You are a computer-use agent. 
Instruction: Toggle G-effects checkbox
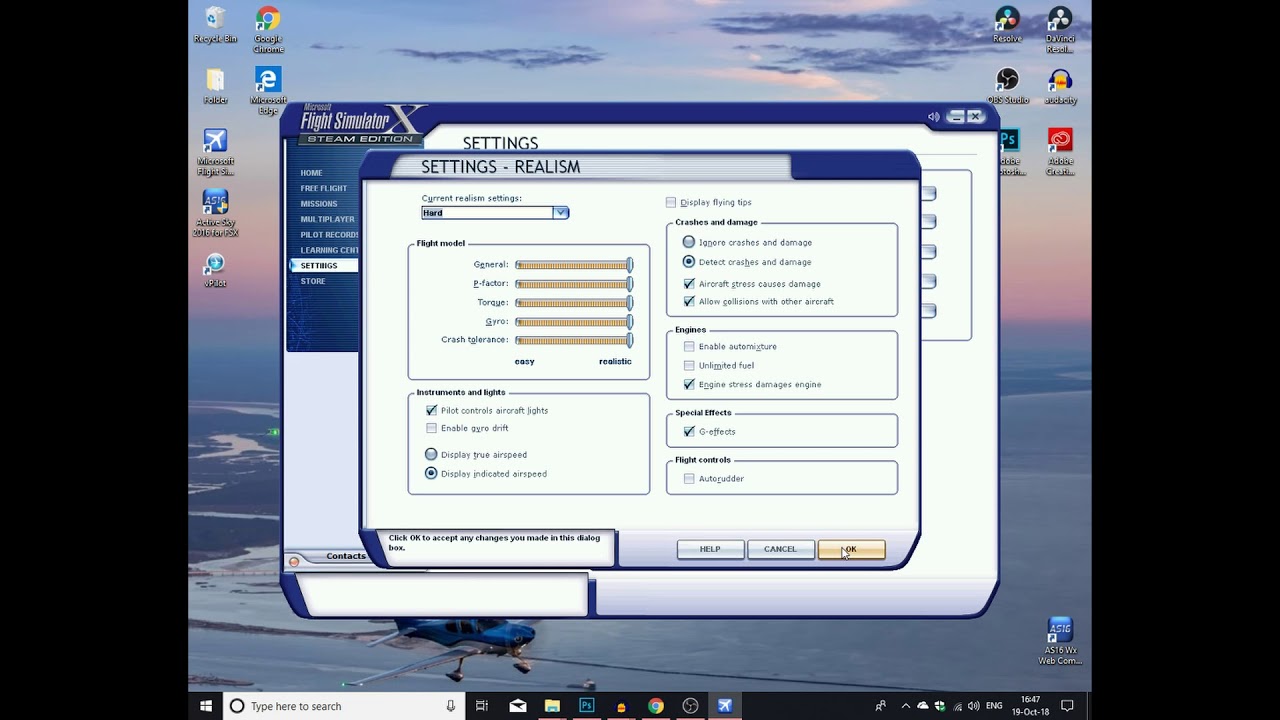689,431
